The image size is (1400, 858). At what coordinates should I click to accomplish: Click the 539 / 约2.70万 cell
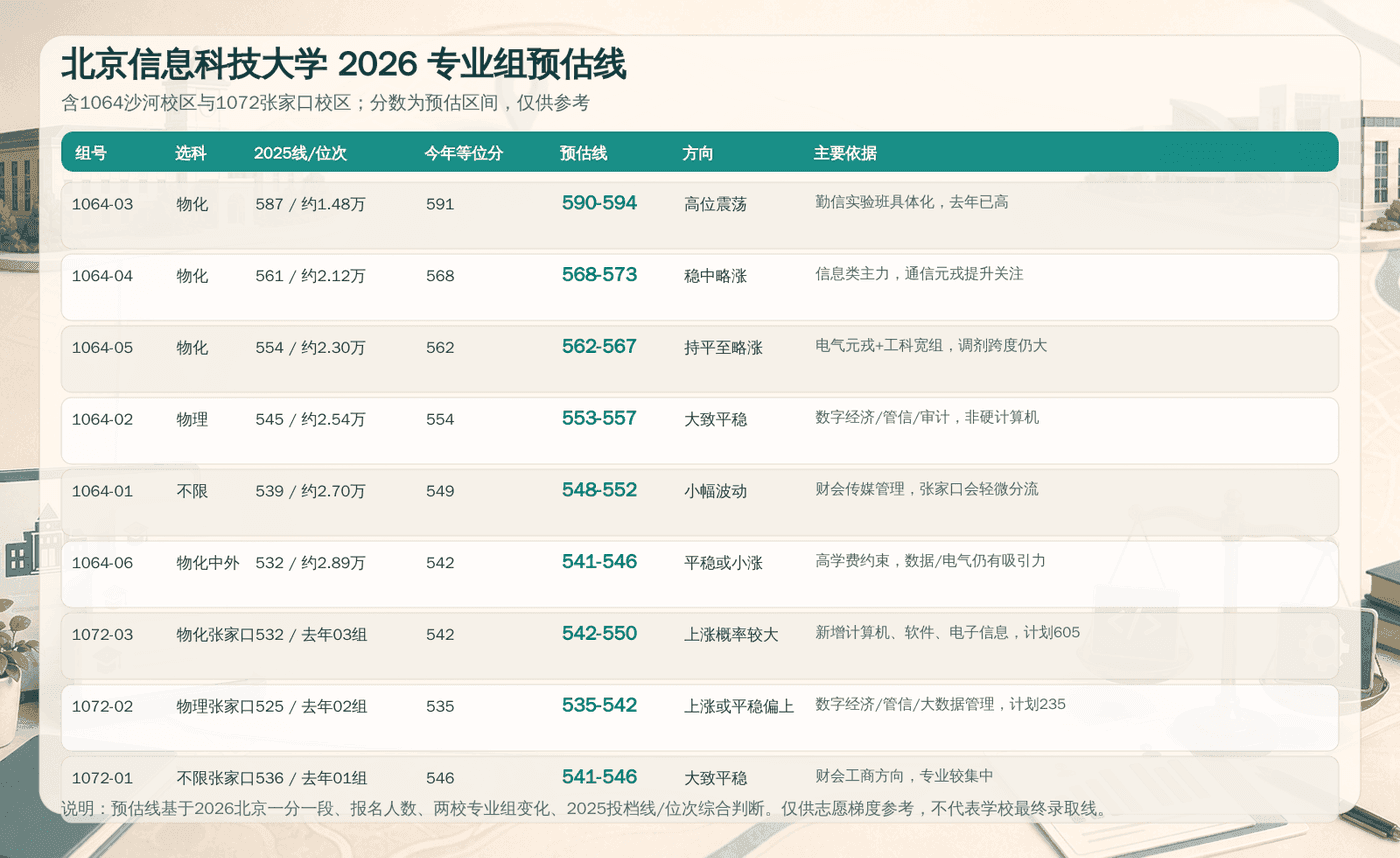310,491
